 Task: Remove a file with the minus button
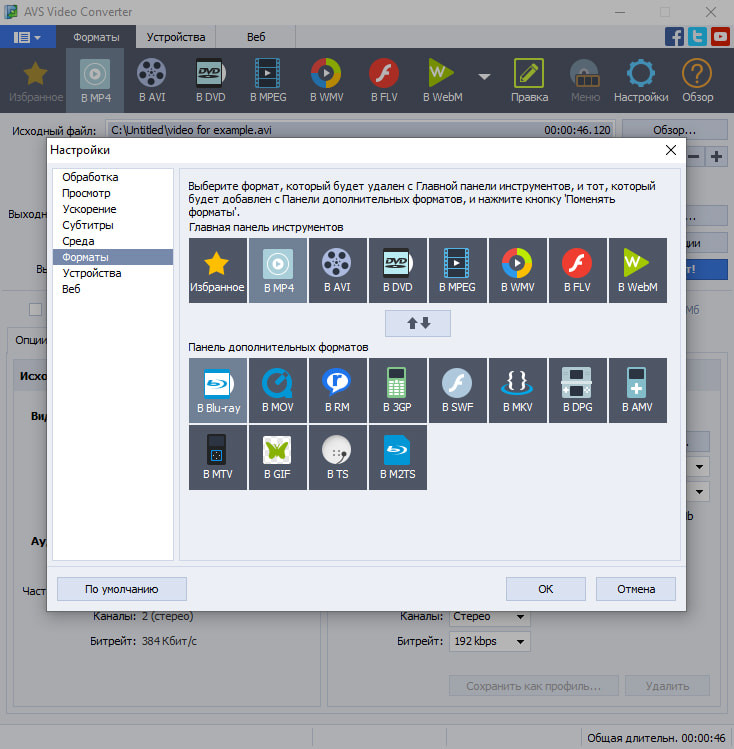pos(694,156)
